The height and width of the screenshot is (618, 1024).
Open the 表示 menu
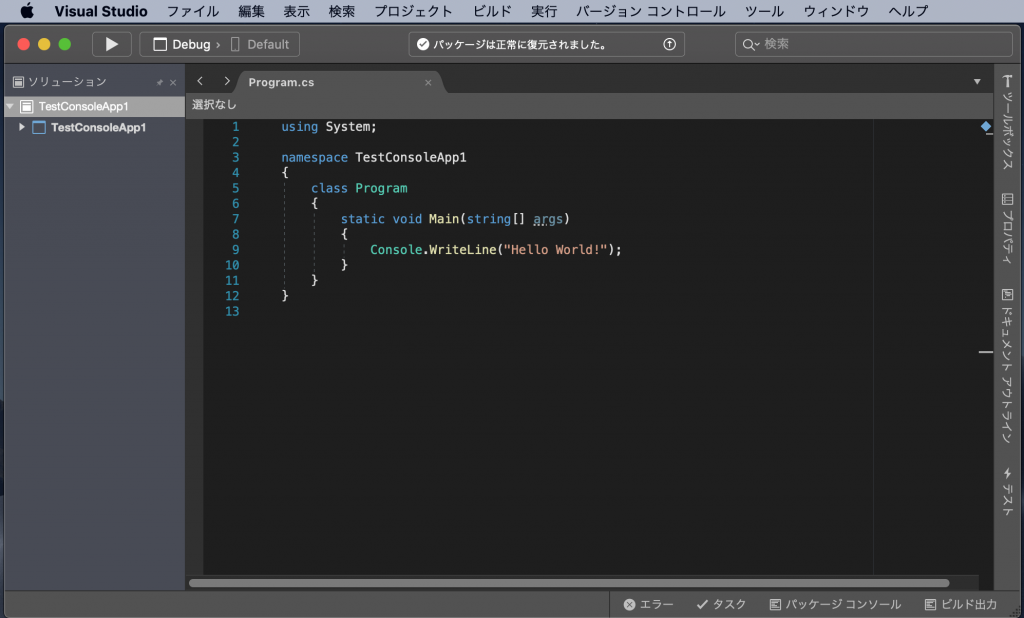[296, 11]
